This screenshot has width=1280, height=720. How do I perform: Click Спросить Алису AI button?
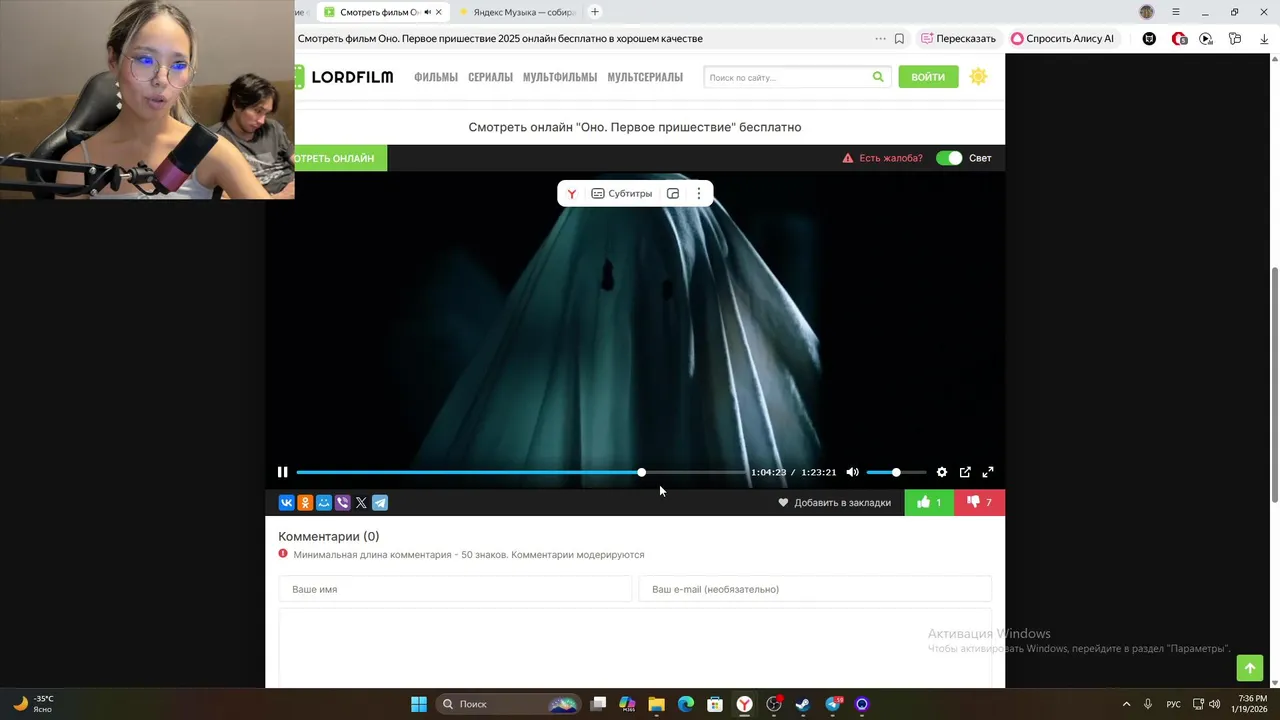tap(1062, 39)
